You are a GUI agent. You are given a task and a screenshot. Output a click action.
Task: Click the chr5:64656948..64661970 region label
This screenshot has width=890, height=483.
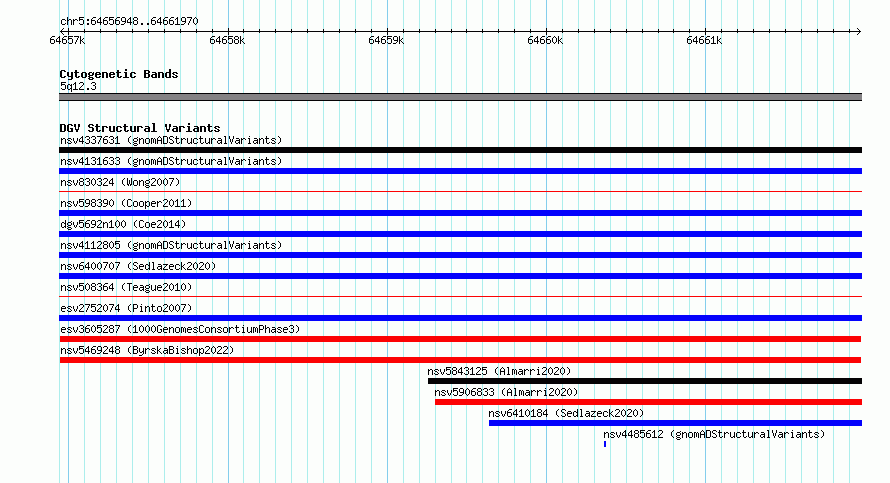pos(129,21)
